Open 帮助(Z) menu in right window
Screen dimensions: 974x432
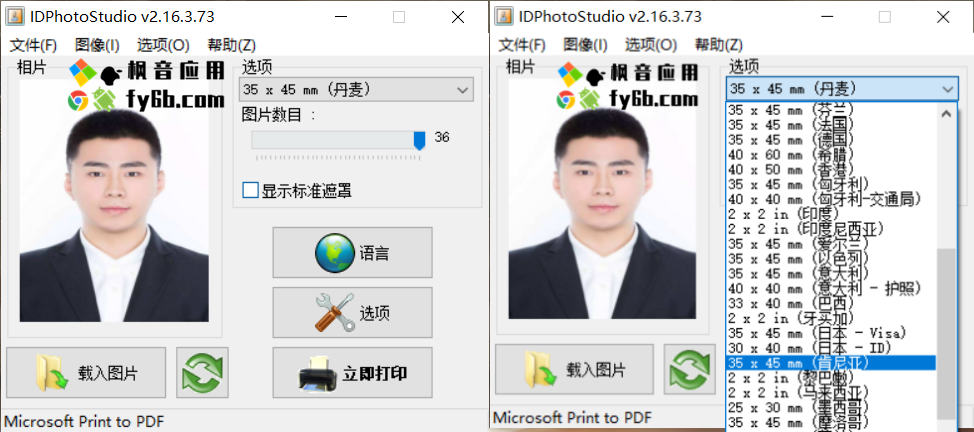pos(719,45)
